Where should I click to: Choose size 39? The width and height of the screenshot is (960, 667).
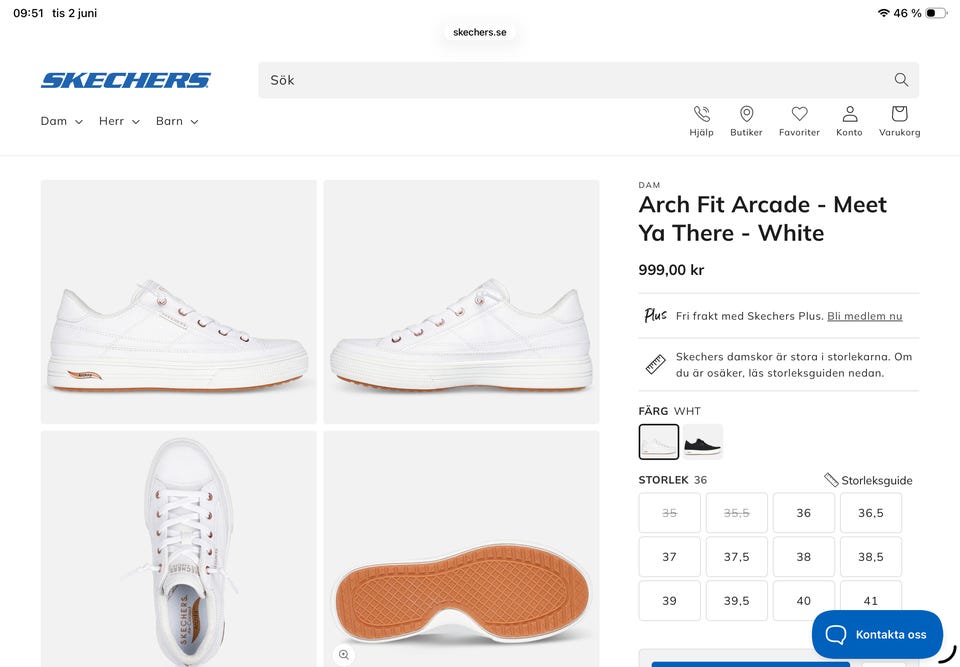(x=669, y=601)
